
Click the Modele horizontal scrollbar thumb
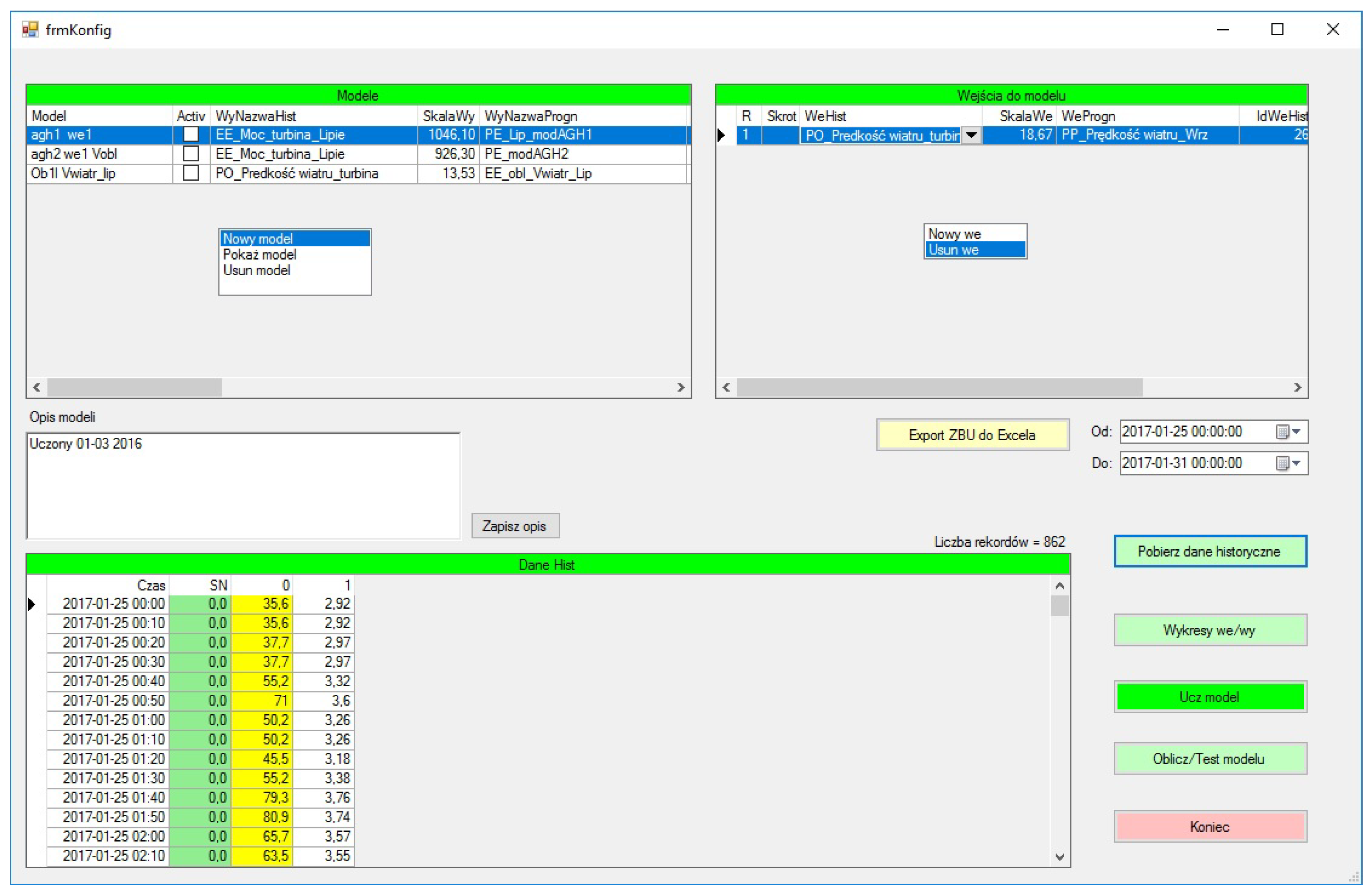(x=134, y=388)
